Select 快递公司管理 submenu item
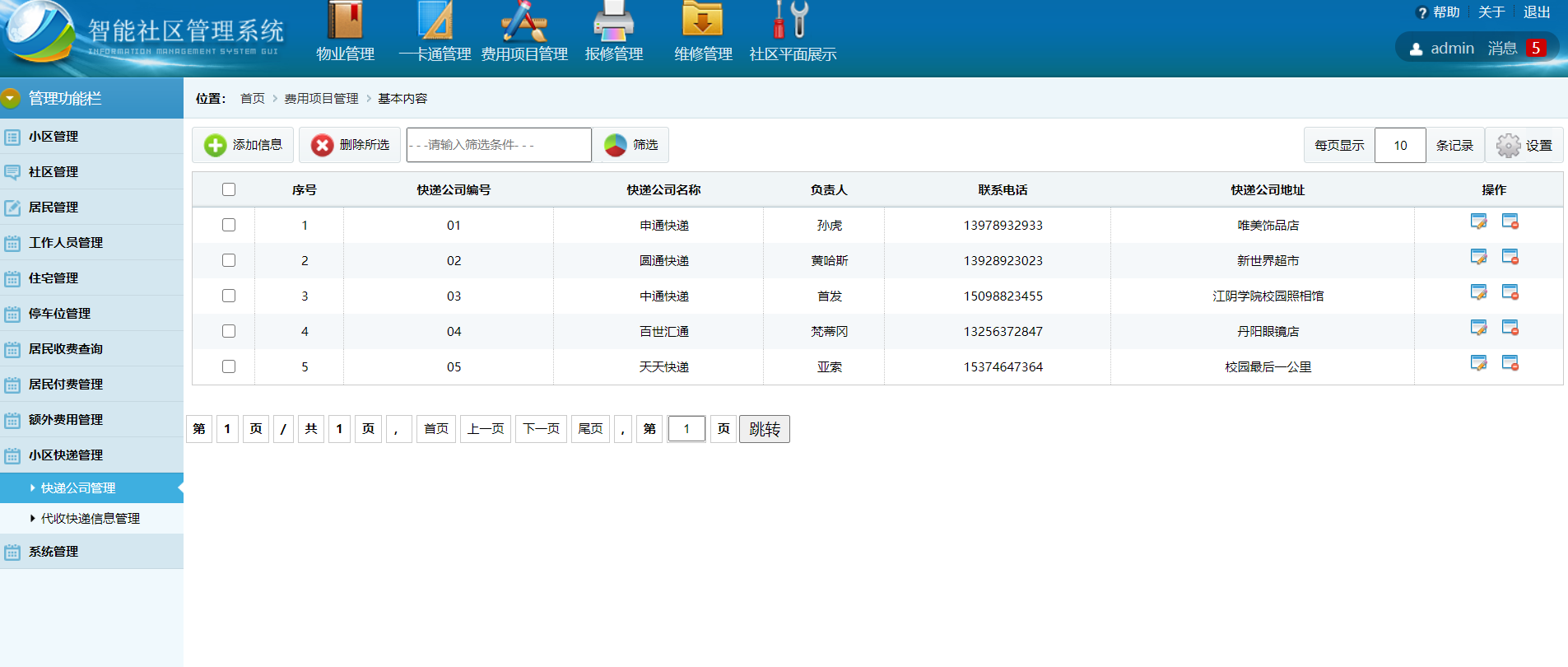Image resolution: width=1568 pixels, height=667 pixels. pos(91,487)
